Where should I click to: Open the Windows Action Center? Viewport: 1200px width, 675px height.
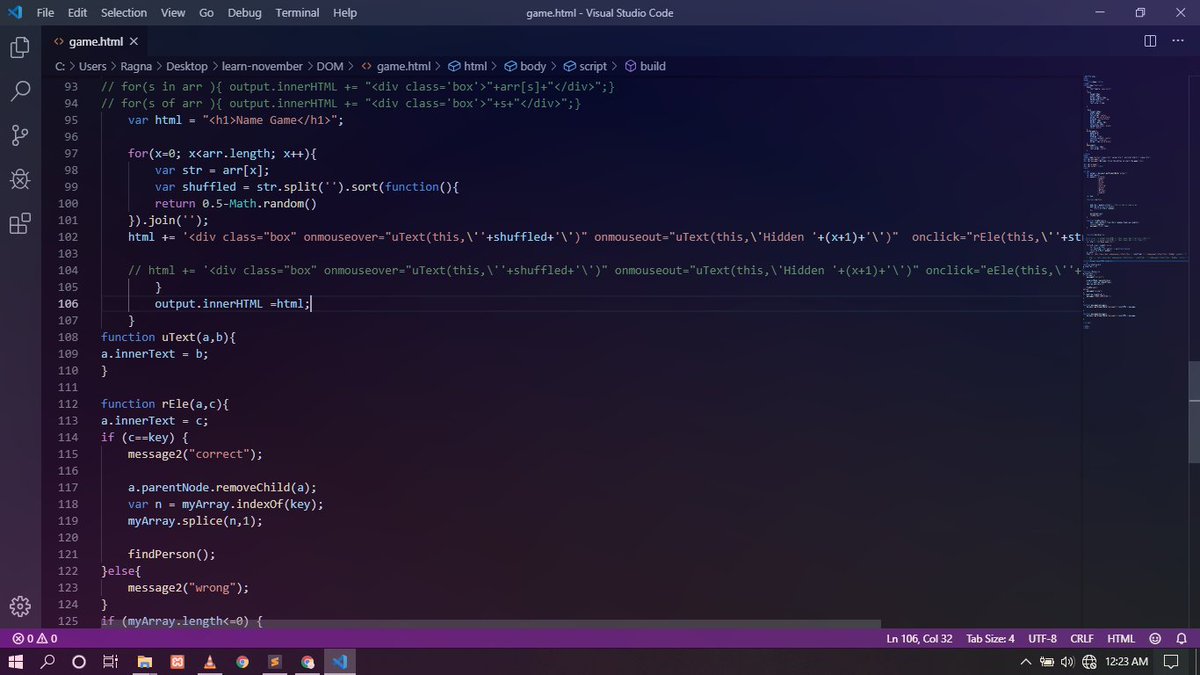[1171, 662]
